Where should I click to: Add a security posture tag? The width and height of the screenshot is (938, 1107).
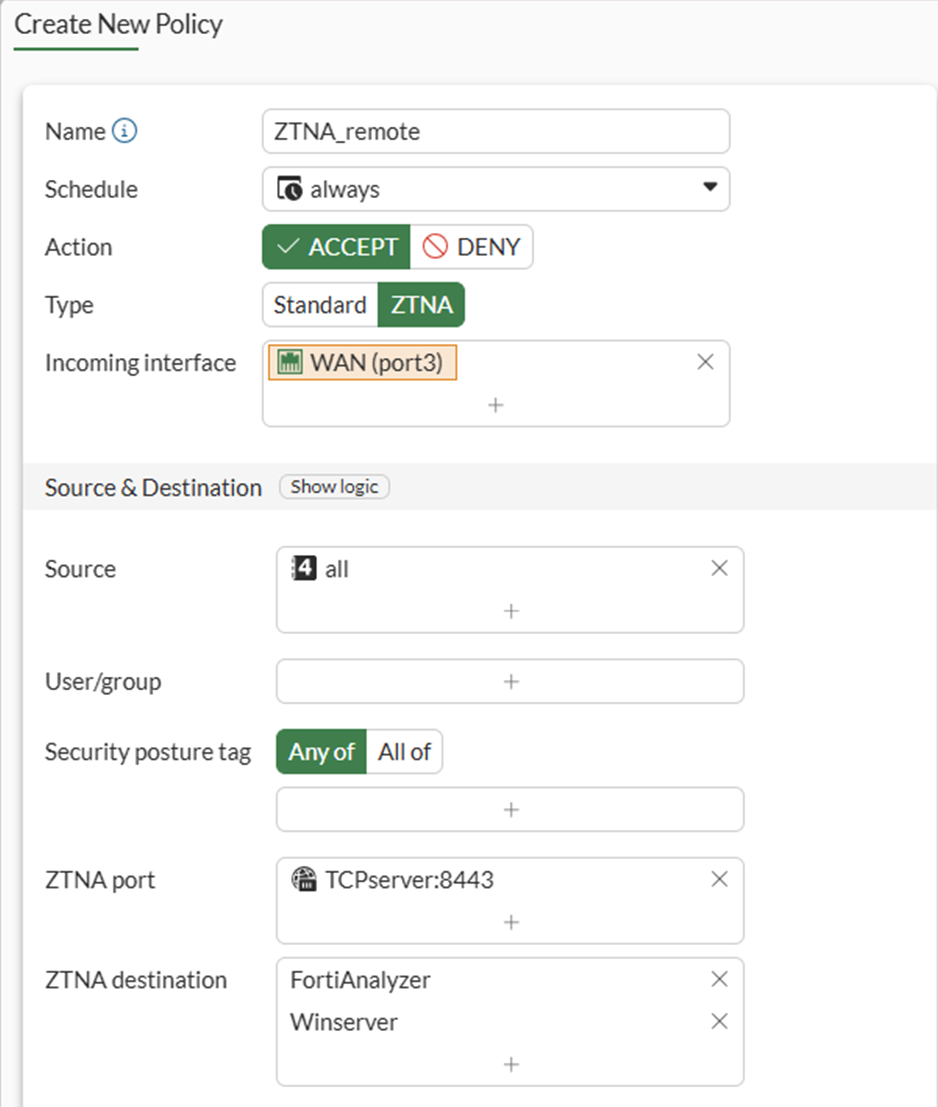[510, 809]
